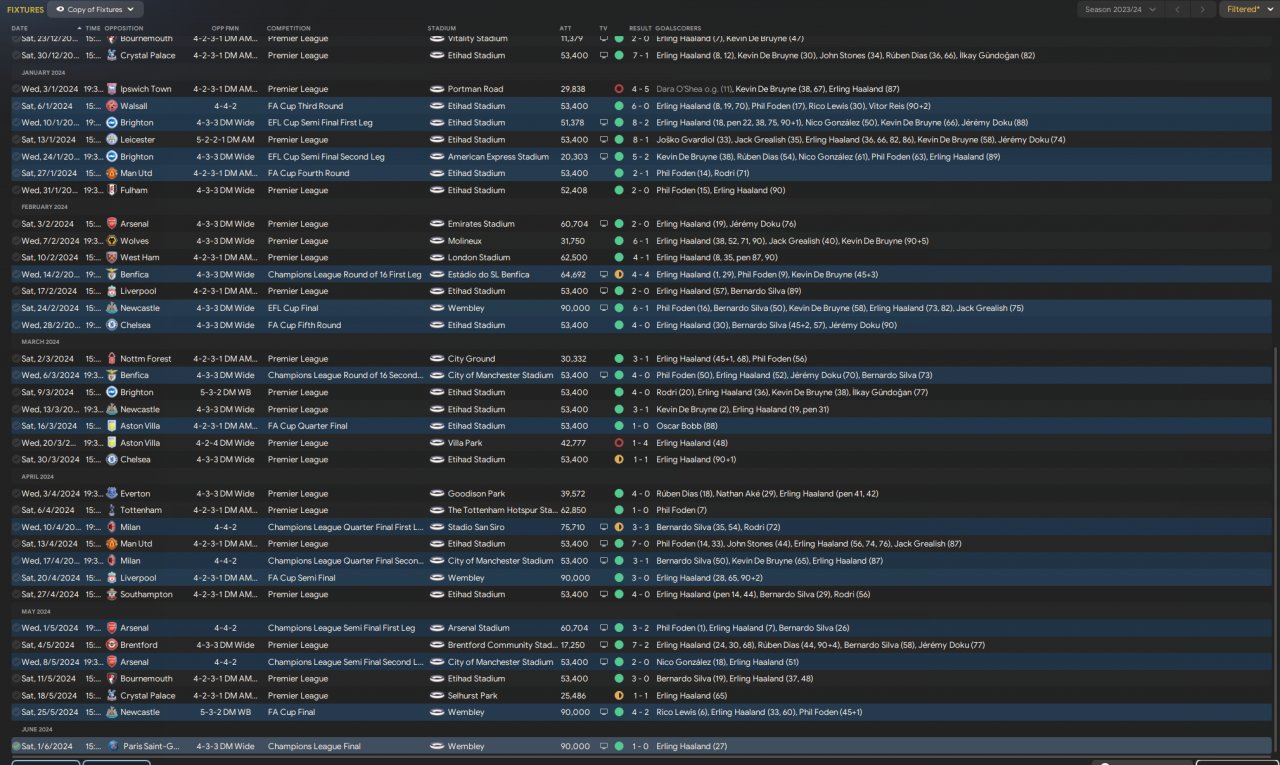The height and width of the screenshot is (765, 1280).
Task: Click the 4-2-4 DM Wide formation
Action: [225, 443]
